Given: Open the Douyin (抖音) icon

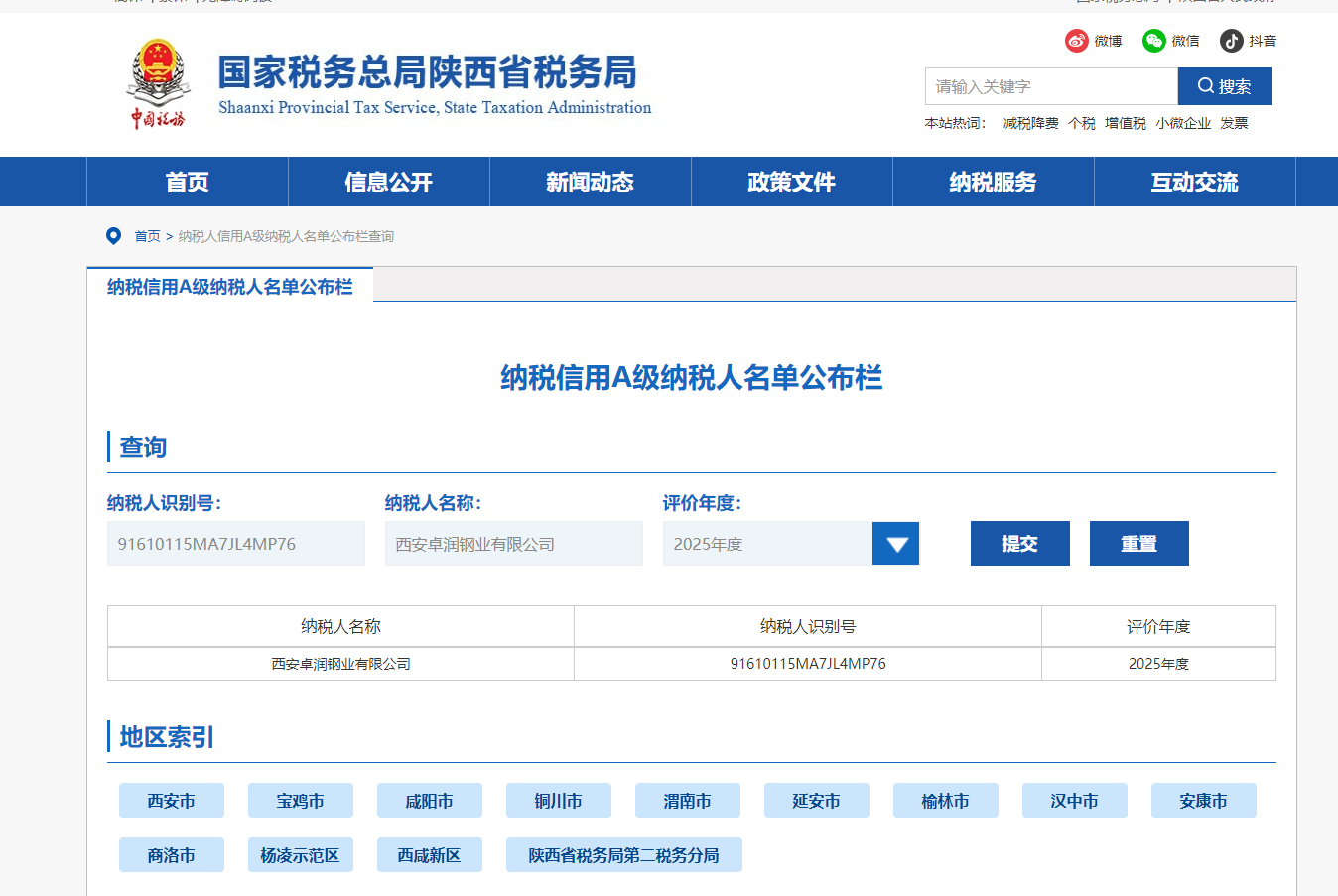Looking at the screenshot, I should tap(1232, 41).
